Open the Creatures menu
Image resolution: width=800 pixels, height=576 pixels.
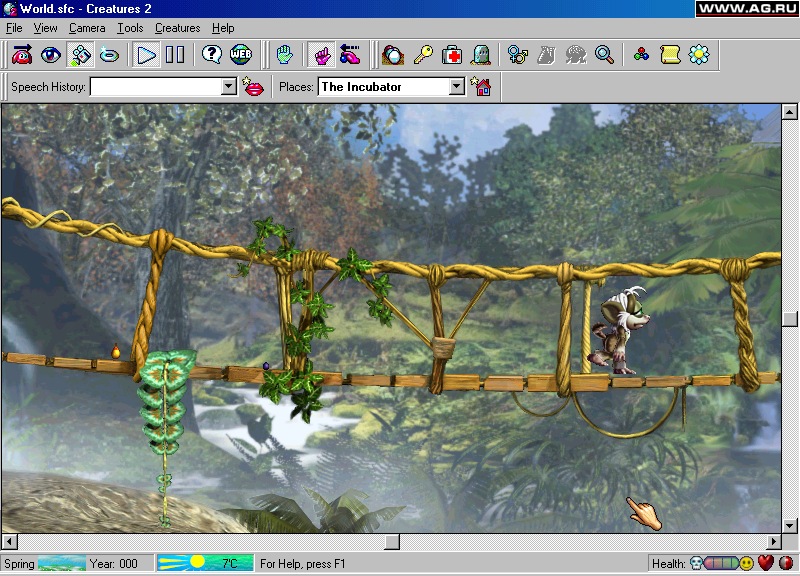click(x=177, y=28)
